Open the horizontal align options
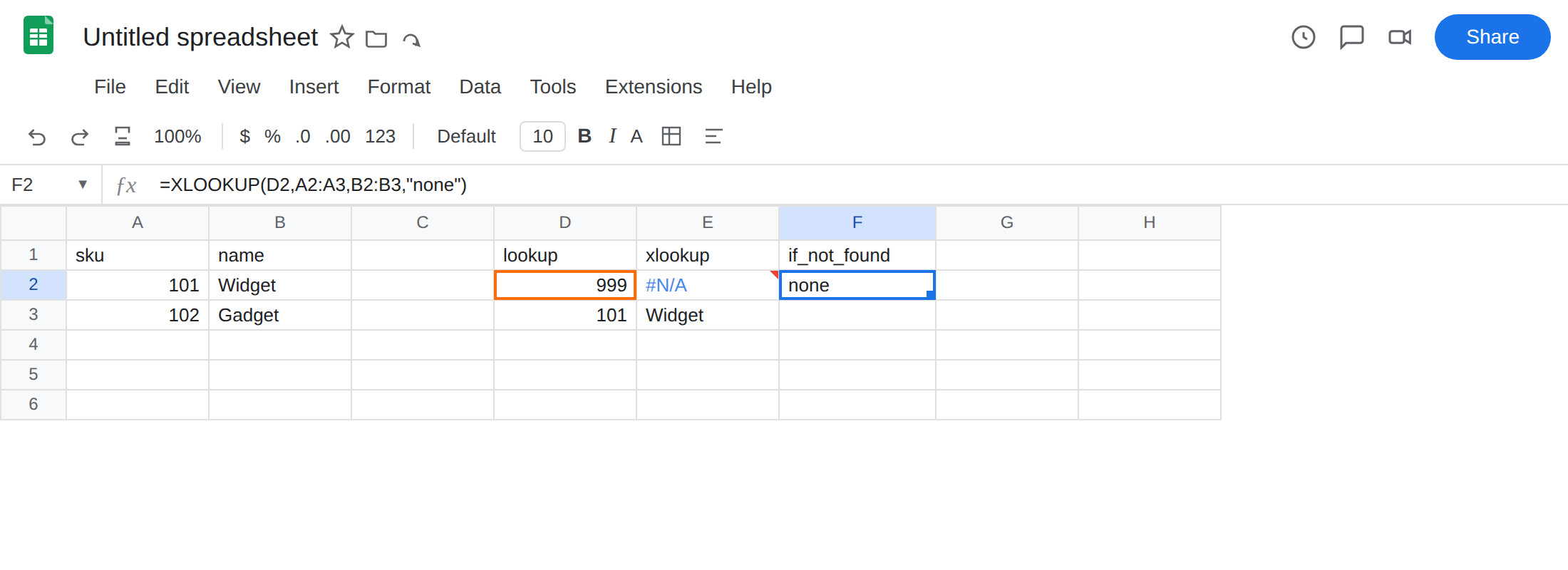Screen dimensions: 1568x570 pyautogui.click(x=713, y=136)
